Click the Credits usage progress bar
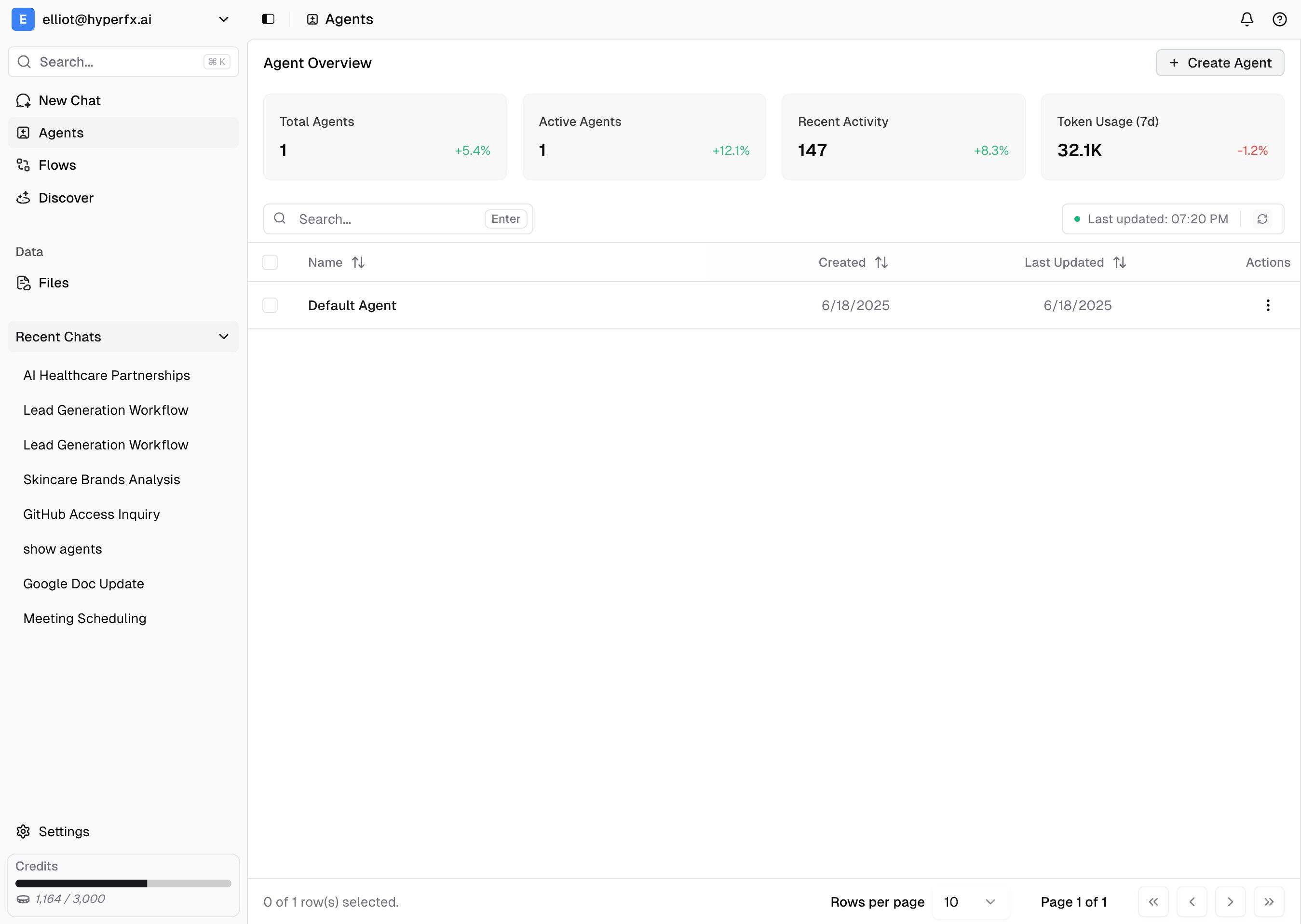1301x924 pixels. click(x=123, y=883)
